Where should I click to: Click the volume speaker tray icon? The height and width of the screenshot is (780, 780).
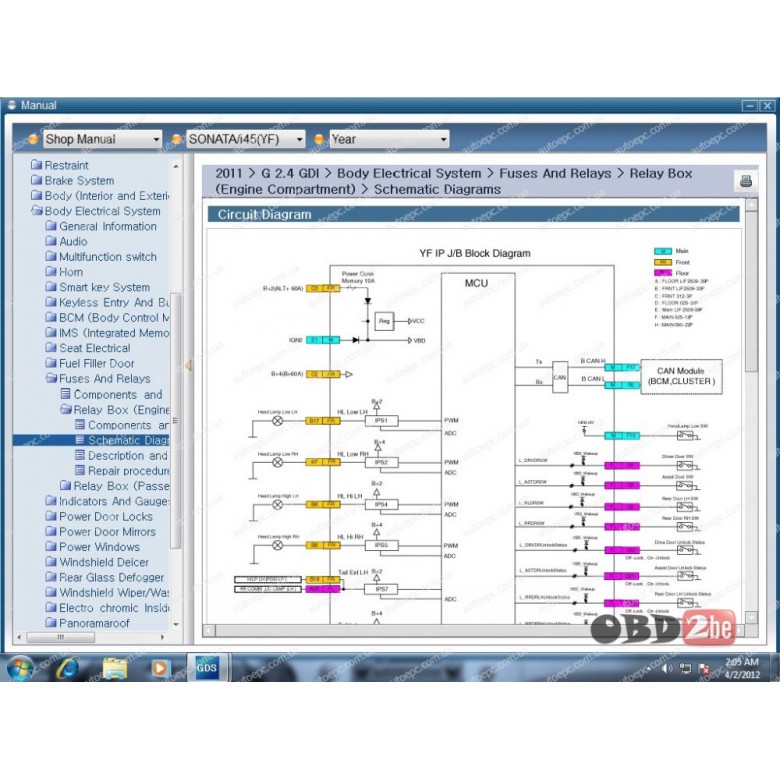coord(667,669)
